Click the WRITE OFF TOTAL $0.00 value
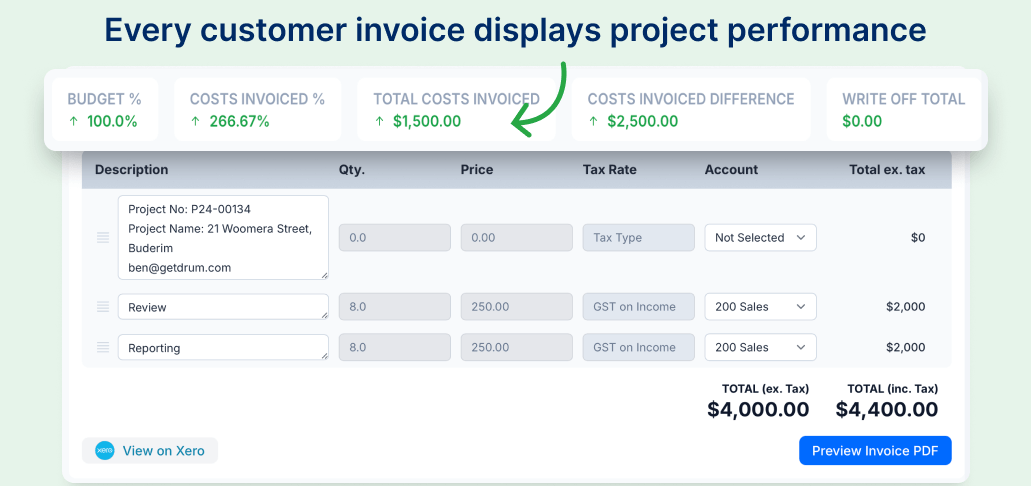 click(862, 121)
